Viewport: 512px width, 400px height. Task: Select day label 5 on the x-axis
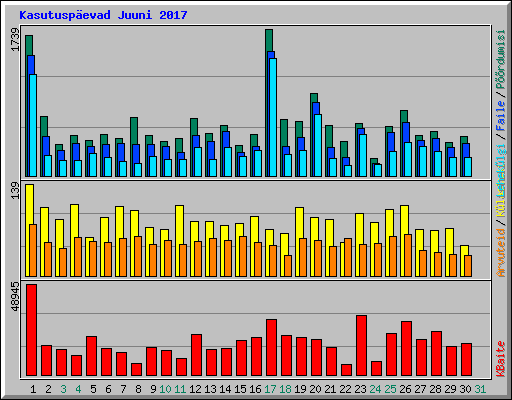click(x=93, y=389)
